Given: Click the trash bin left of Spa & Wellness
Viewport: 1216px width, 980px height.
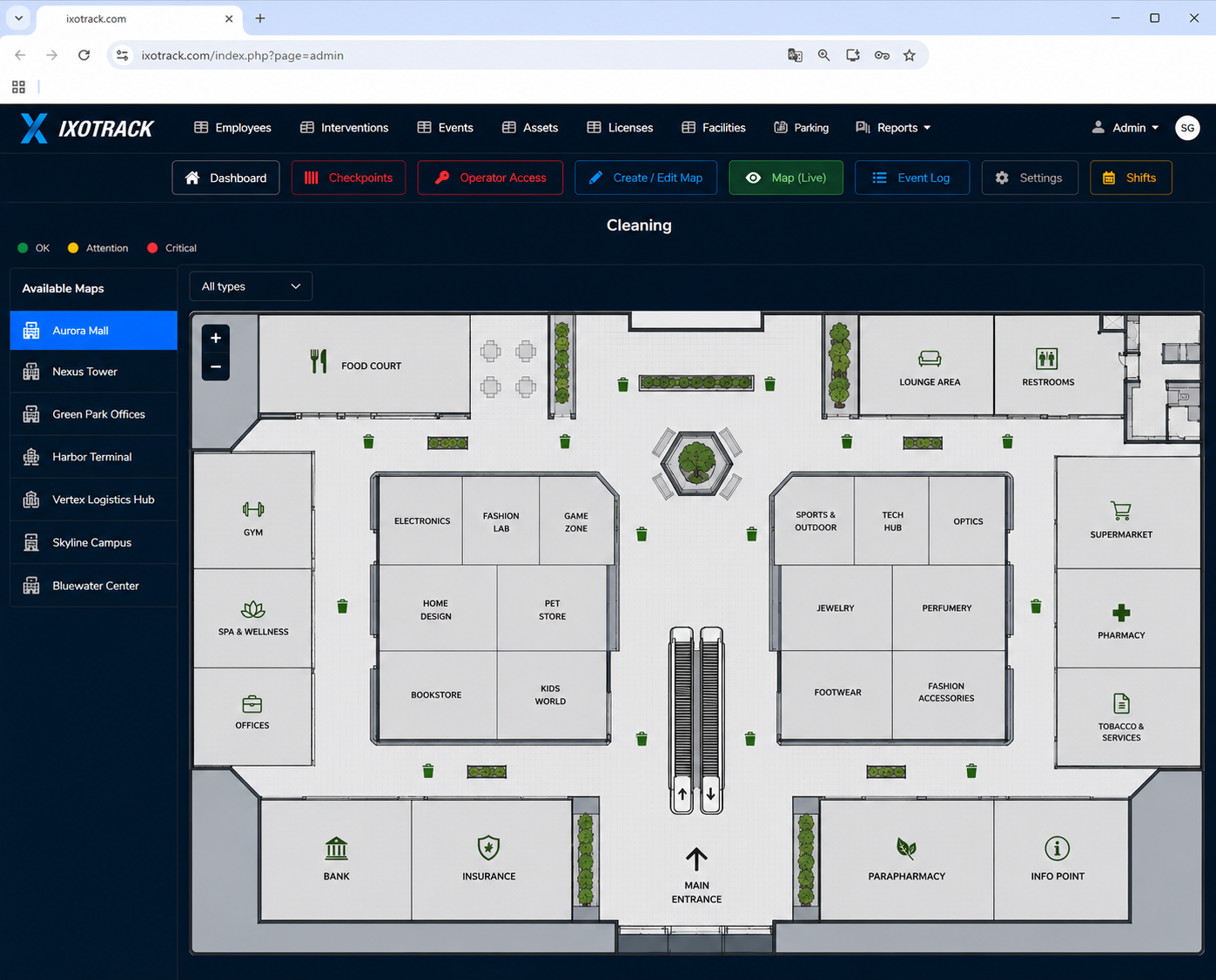Looking at the screenshot, I should pyautogui.click(x=342, y=606).
